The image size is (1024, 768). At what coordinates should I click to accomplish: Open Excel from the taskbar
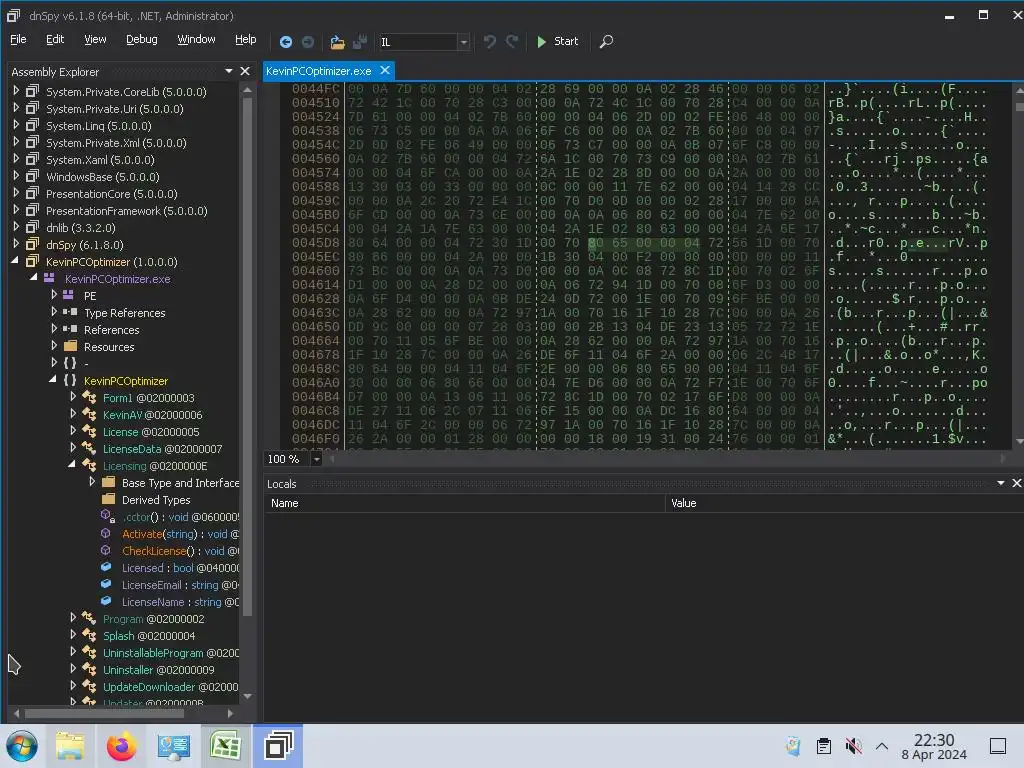[x=225, y=746]
